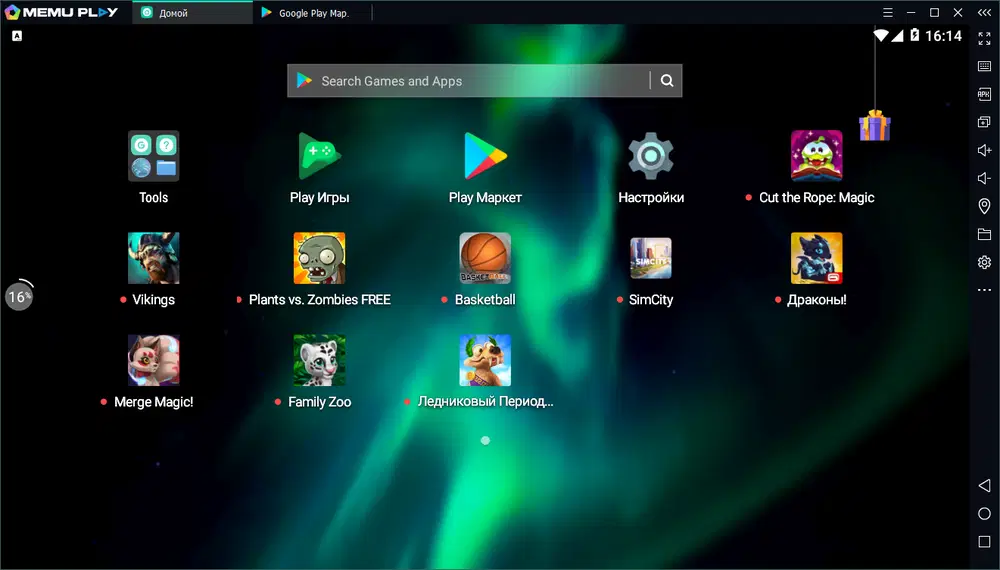Click the MEMU PLAY logo
Screen dimensions: 1000x570
pos(61,12)
